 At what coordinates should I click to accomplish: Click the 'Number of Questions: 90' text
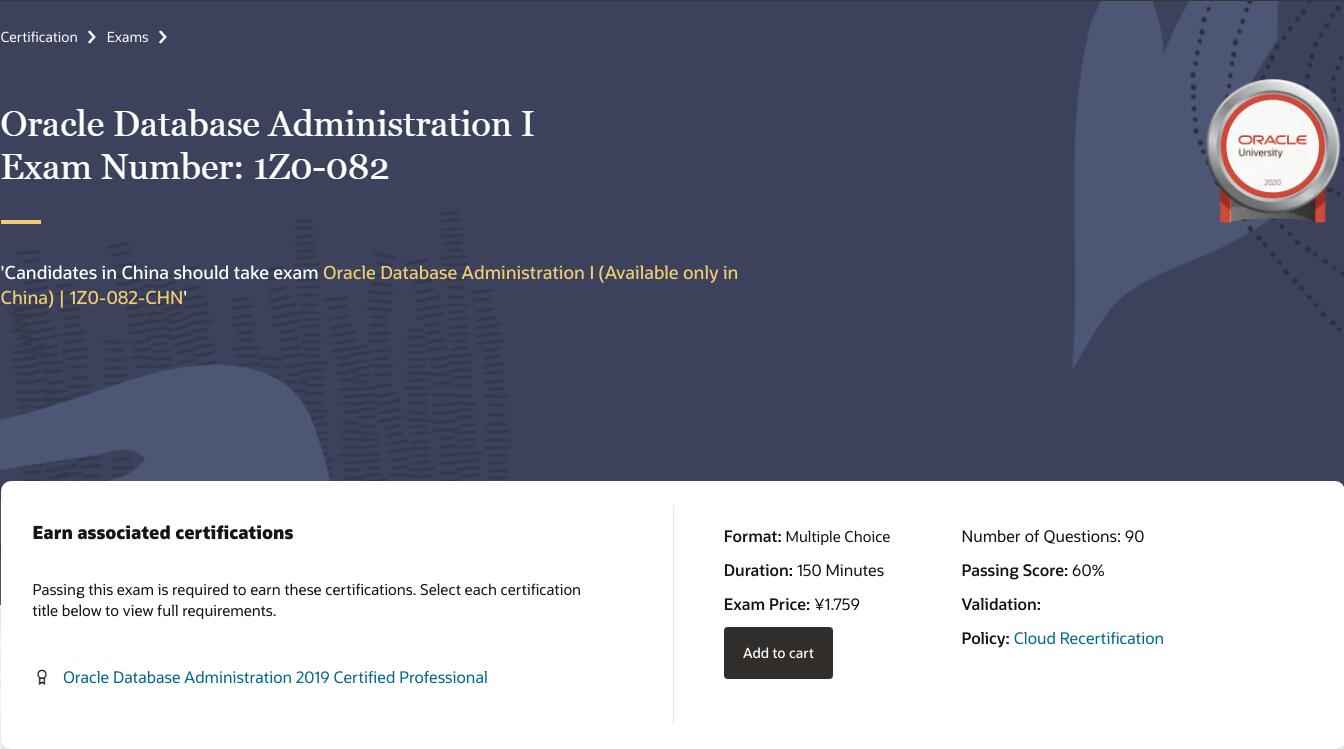(x=1053, y=537)
